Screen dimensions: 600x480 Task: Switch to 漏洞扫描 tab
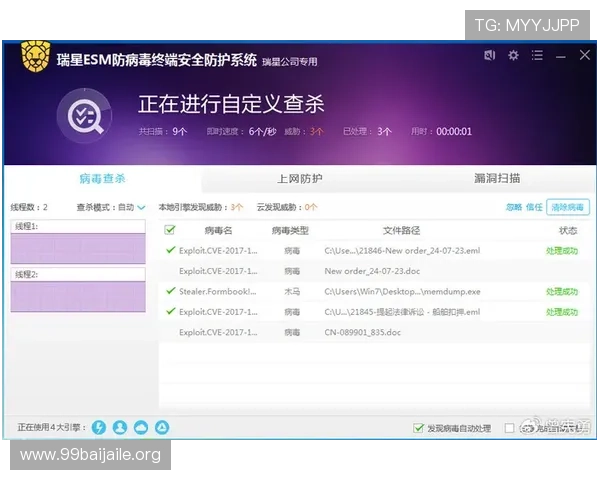pos(497,178)
